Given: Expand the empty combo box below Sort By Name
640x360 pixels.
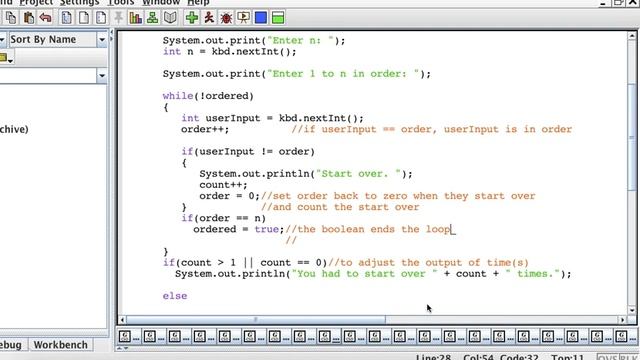Looking at the screenshot, I should [x=102, y=76].
